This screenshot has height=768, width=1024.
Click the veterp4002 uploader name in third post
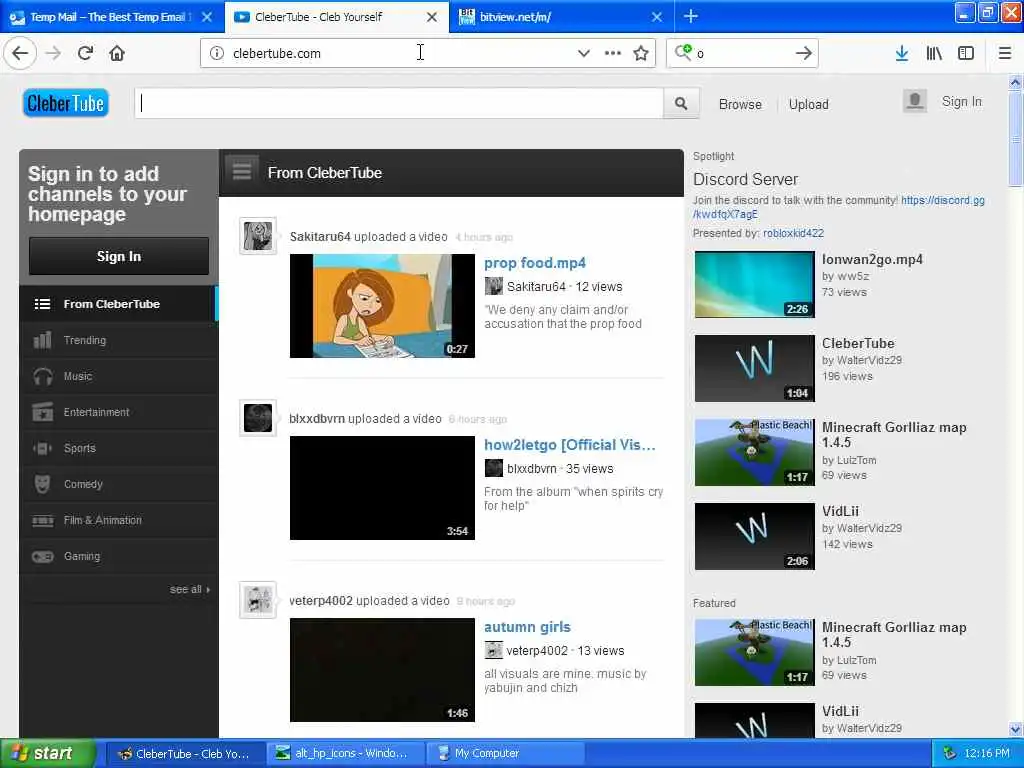(321, 600)
